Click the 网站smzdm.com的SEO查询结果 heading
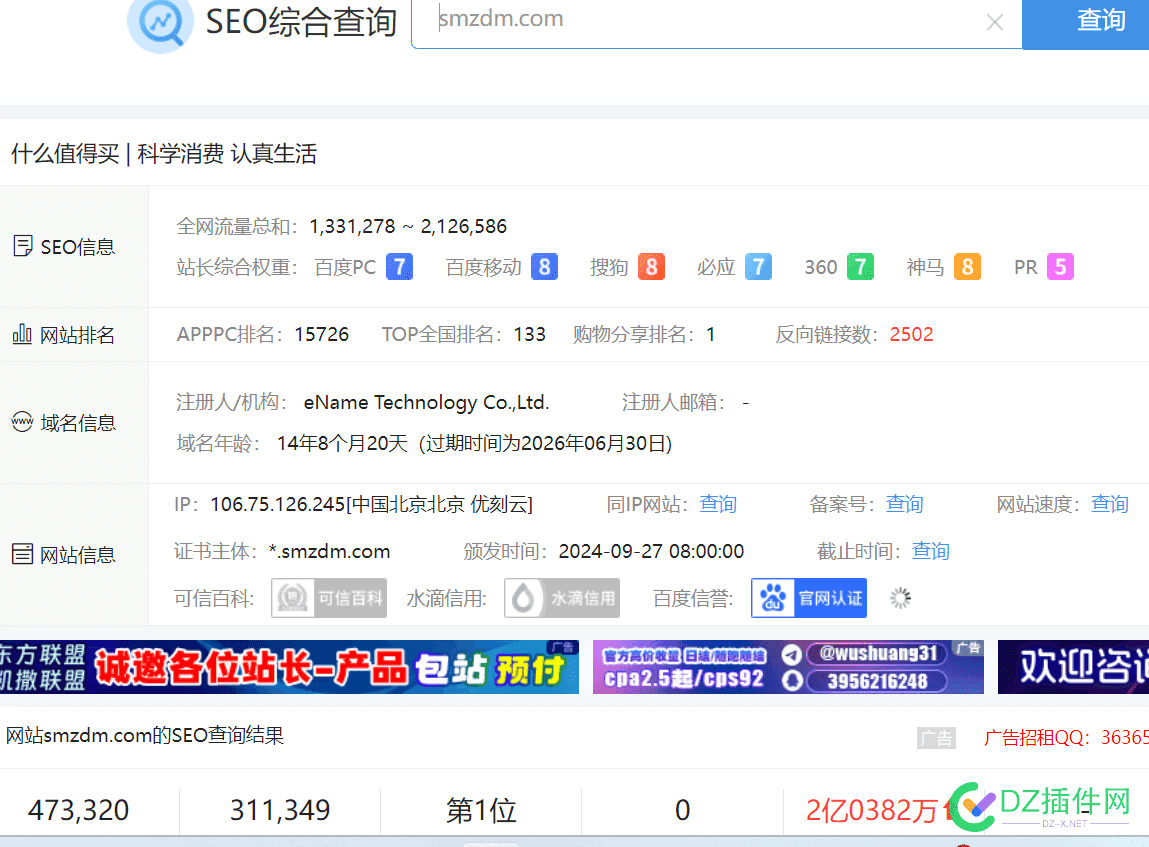Viewport: 1149px width, 847px height. 145,735
